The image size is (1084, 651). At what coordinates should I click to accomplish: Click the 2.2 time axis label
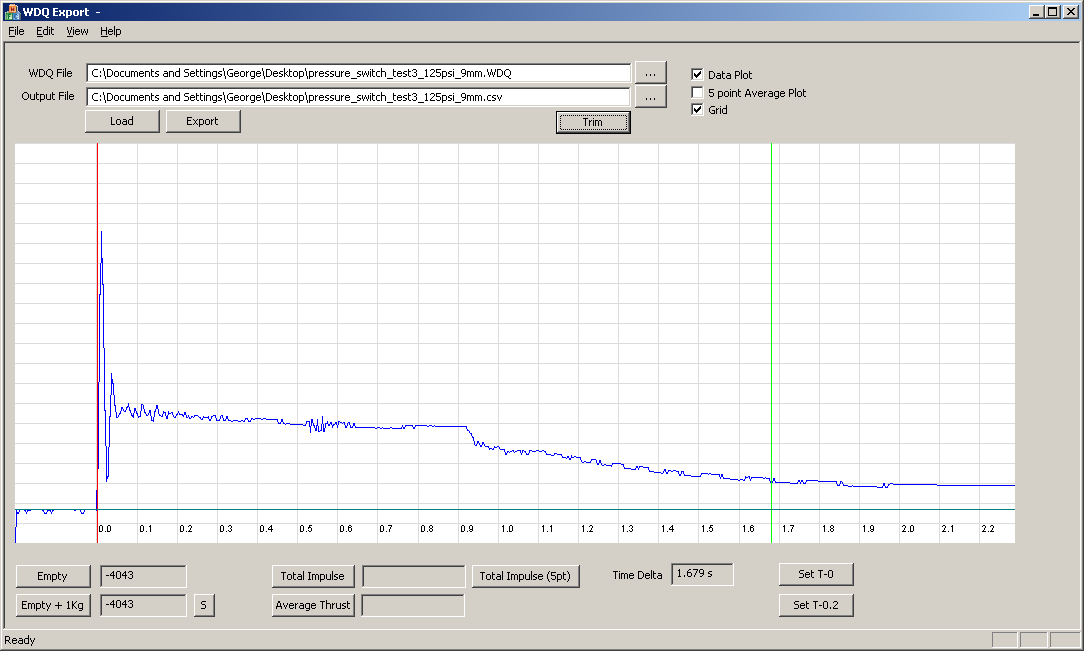click(x=988, y=529)
